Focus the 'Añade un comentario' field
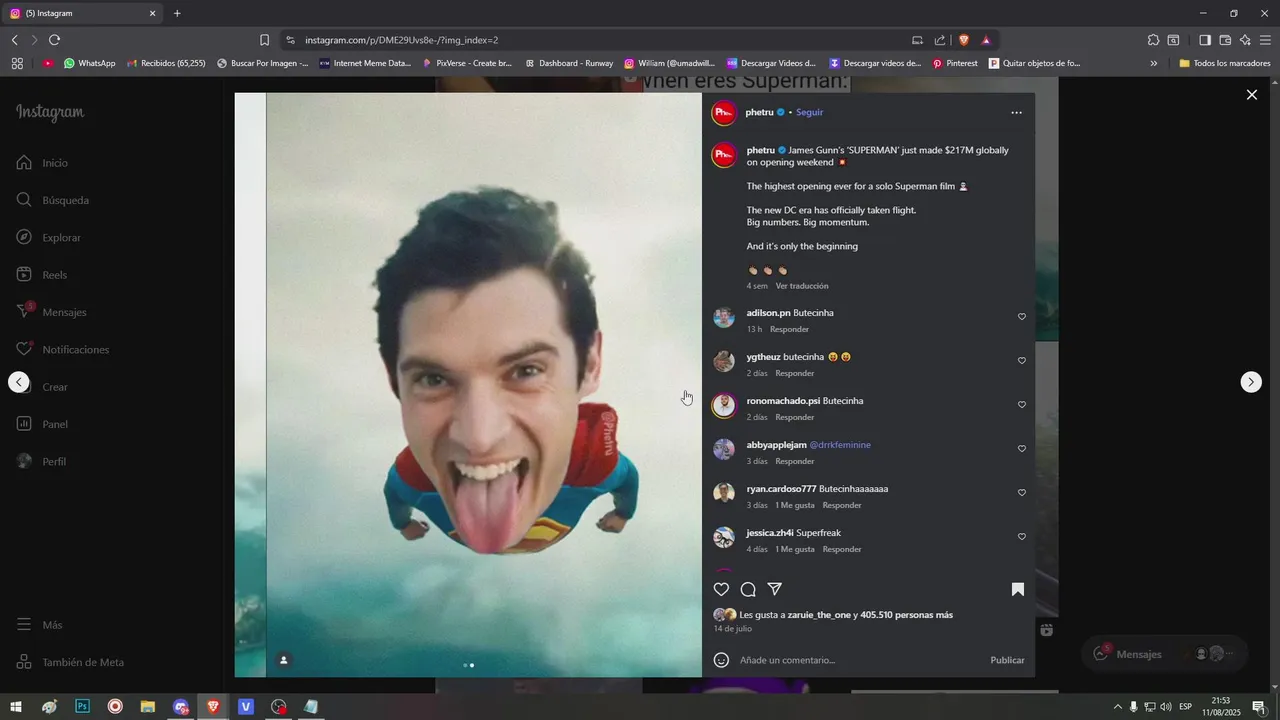Viewport: 1280px width, 720px height. click(x=858, y=660)
